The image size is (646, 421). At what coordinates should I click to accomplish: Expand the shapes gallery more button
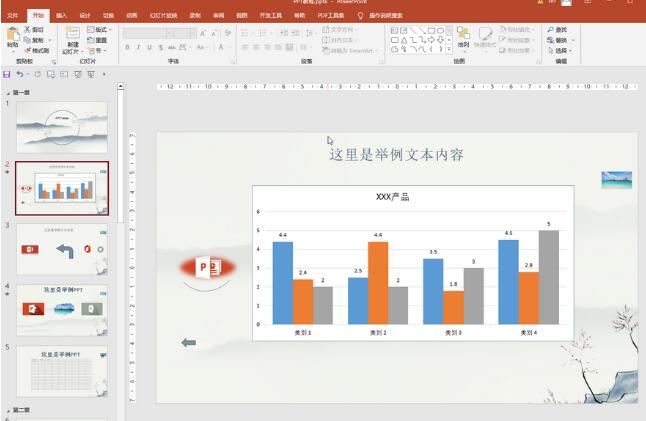(x=449, y=49)
